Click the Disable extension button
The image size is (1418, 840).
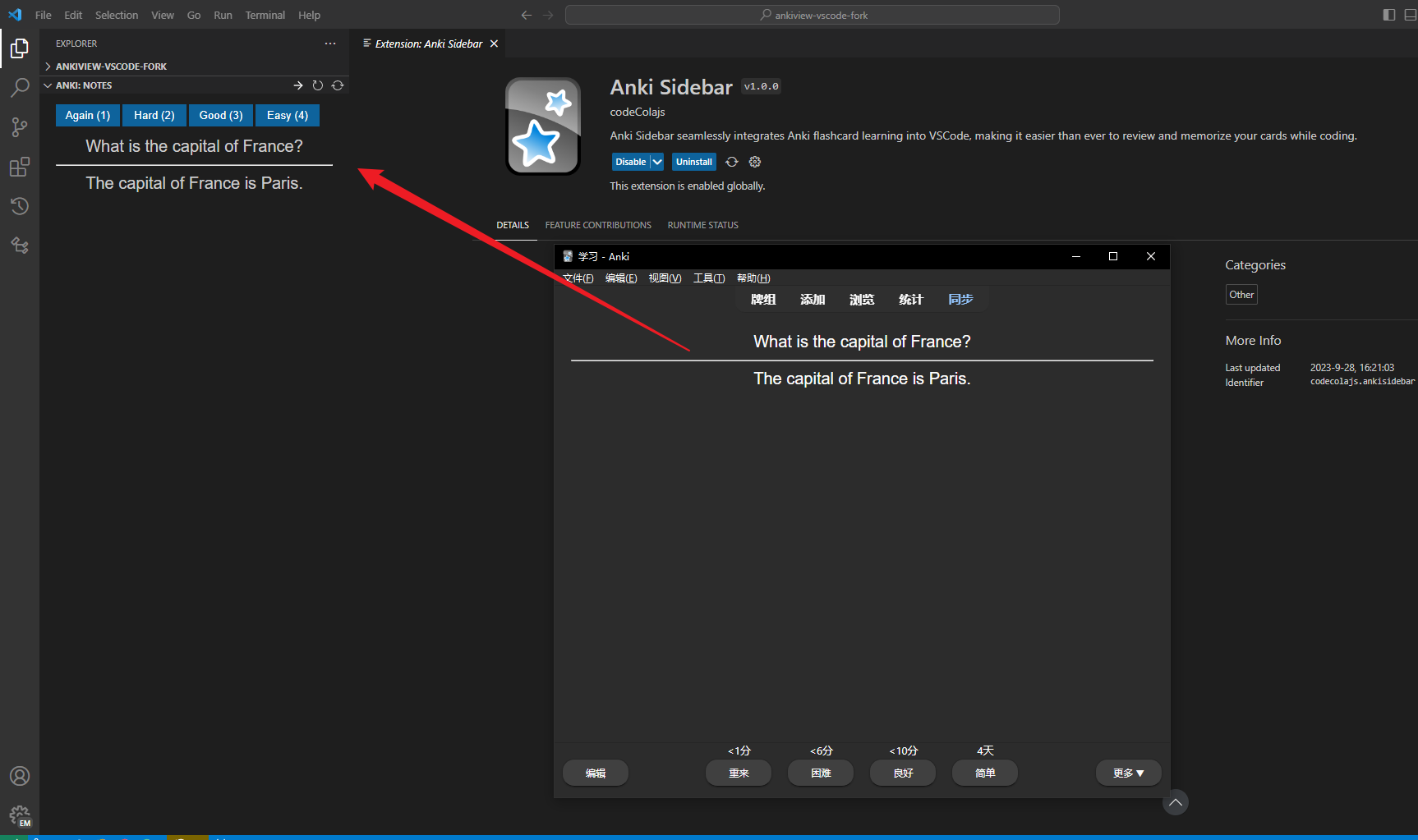pos(631,162)
